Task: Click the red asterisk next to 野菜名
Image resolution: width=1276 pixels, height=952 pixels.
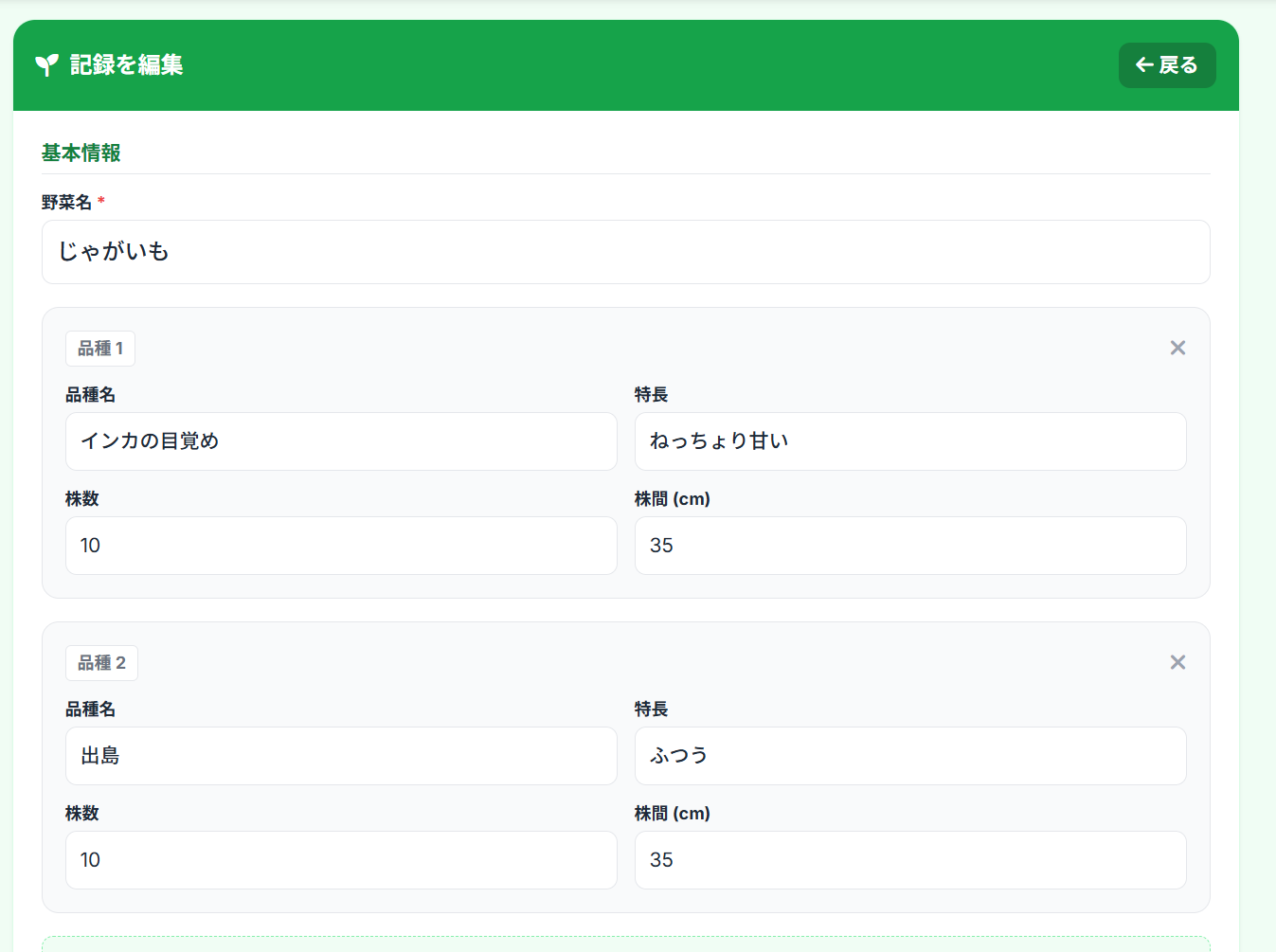Action: 100,201
